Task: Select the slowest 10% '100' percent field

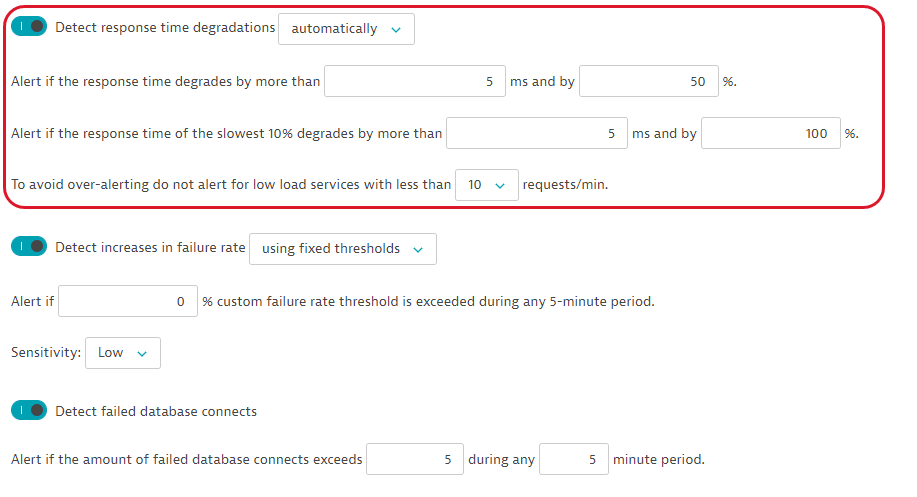Action: coord(770,133)
